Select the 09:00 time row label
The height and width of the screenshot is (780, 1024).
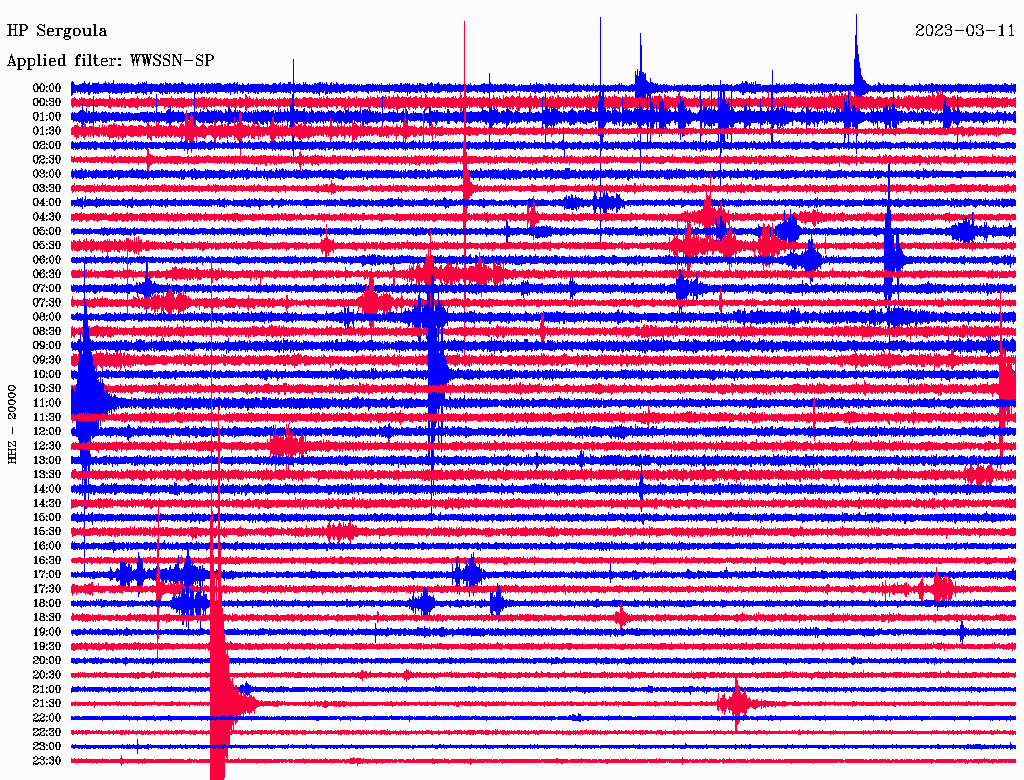coord(47,346)
